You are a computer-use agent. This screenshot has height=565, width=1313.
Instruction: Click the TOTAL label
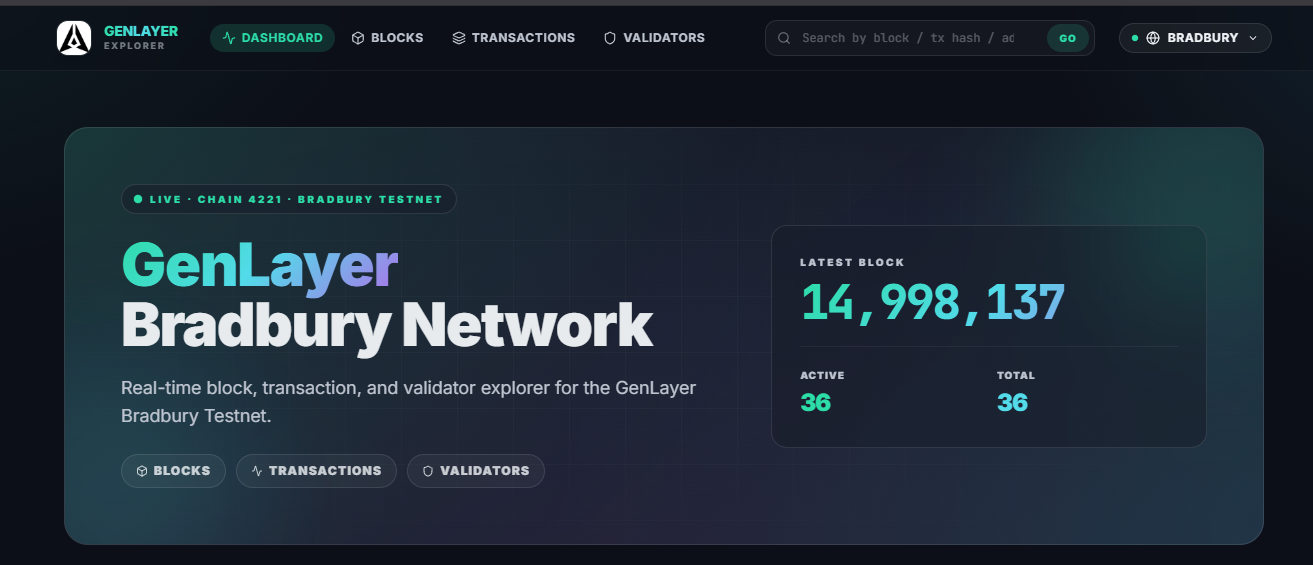(x=1016, y=376)
